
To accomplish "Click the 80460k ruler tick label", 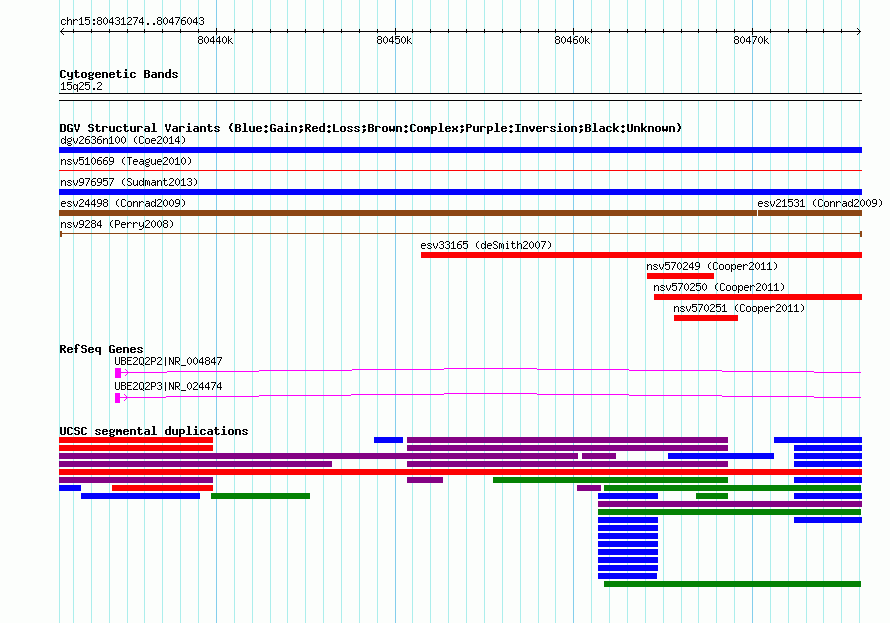I will [x=572, y=40].
